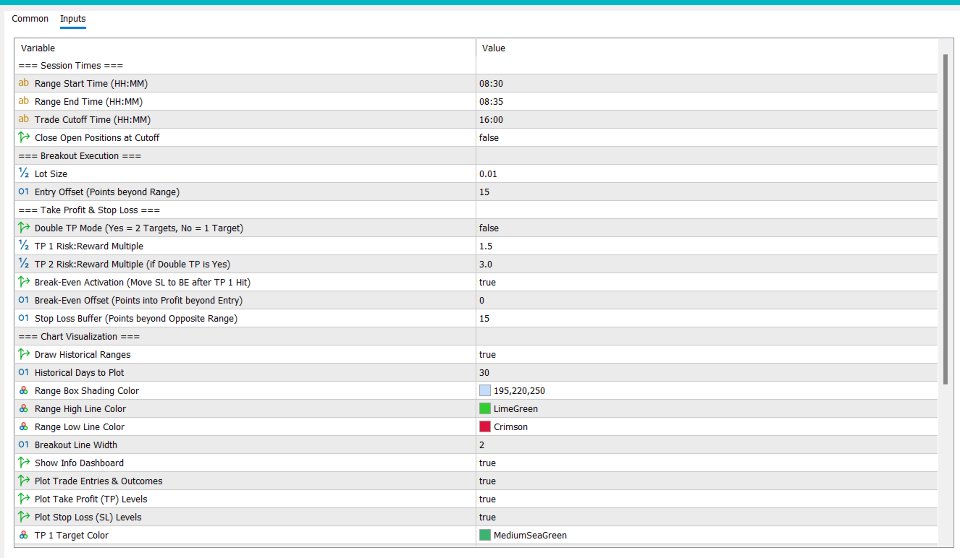
Task: Select the === Session Times === row
Action: (x=476, y=66)
